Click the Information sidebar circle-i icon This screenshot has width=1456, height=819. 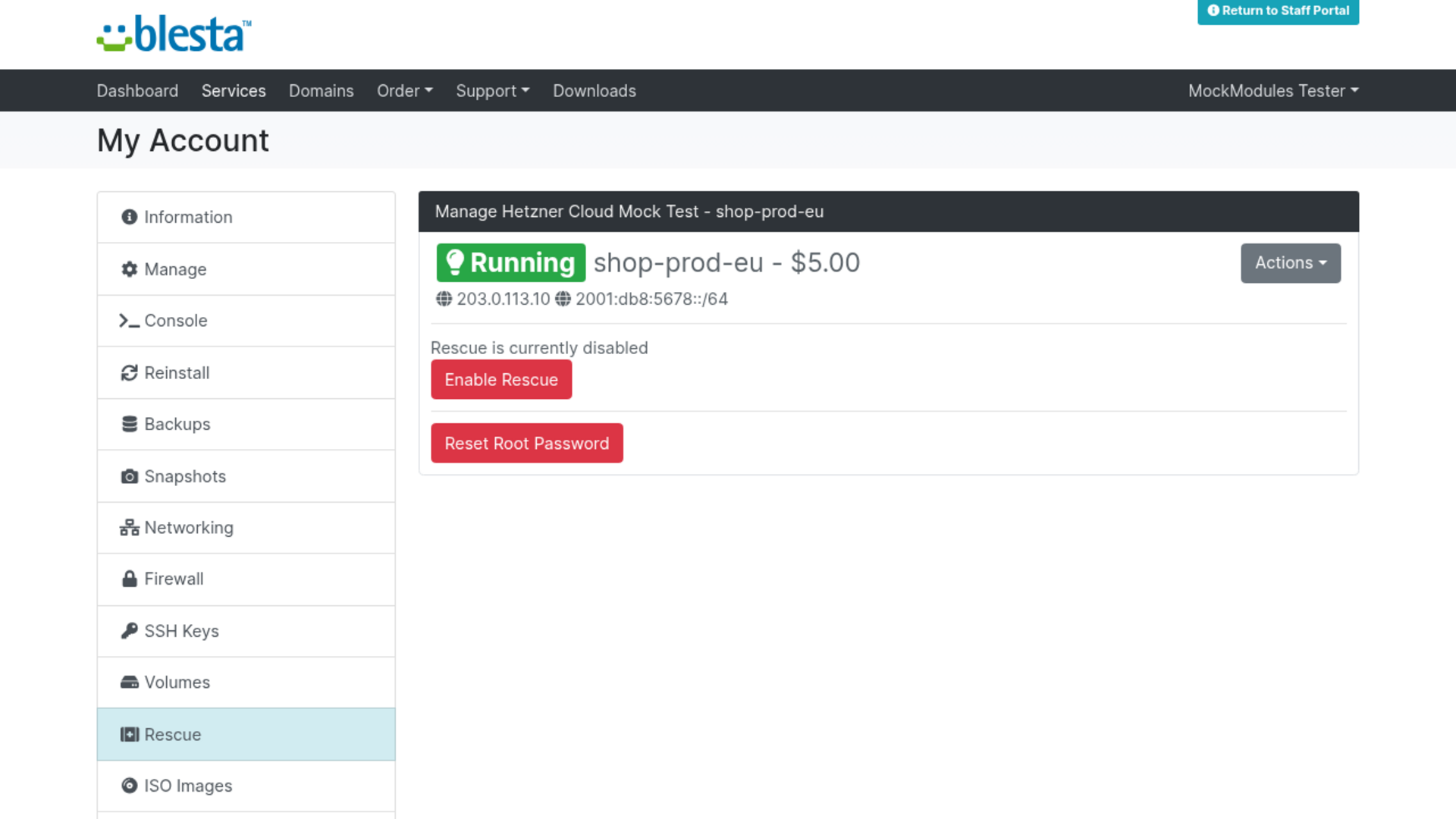coord(130,217)
